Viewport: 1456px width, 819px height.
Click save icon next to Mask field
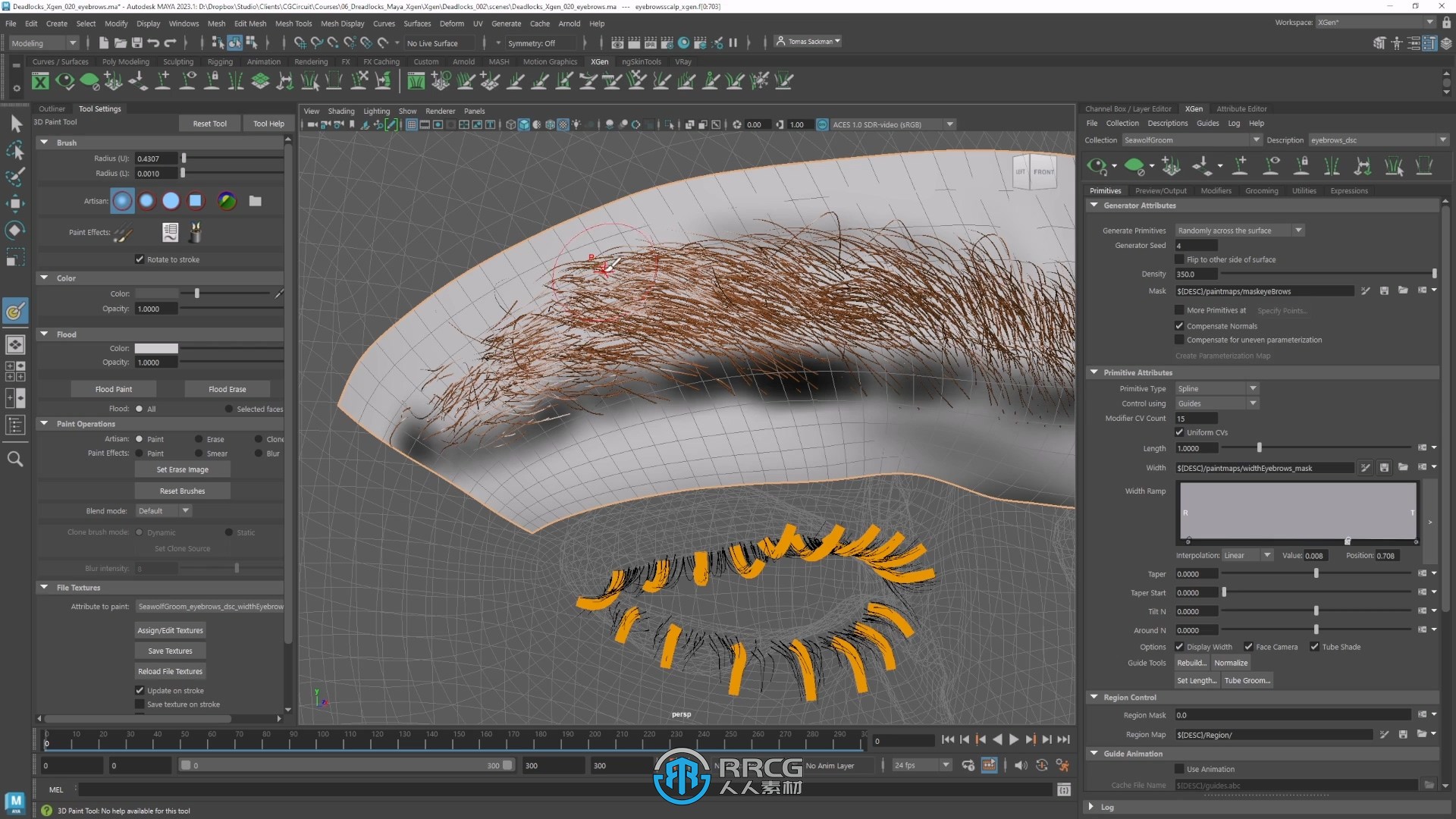tap(1384, 291)
